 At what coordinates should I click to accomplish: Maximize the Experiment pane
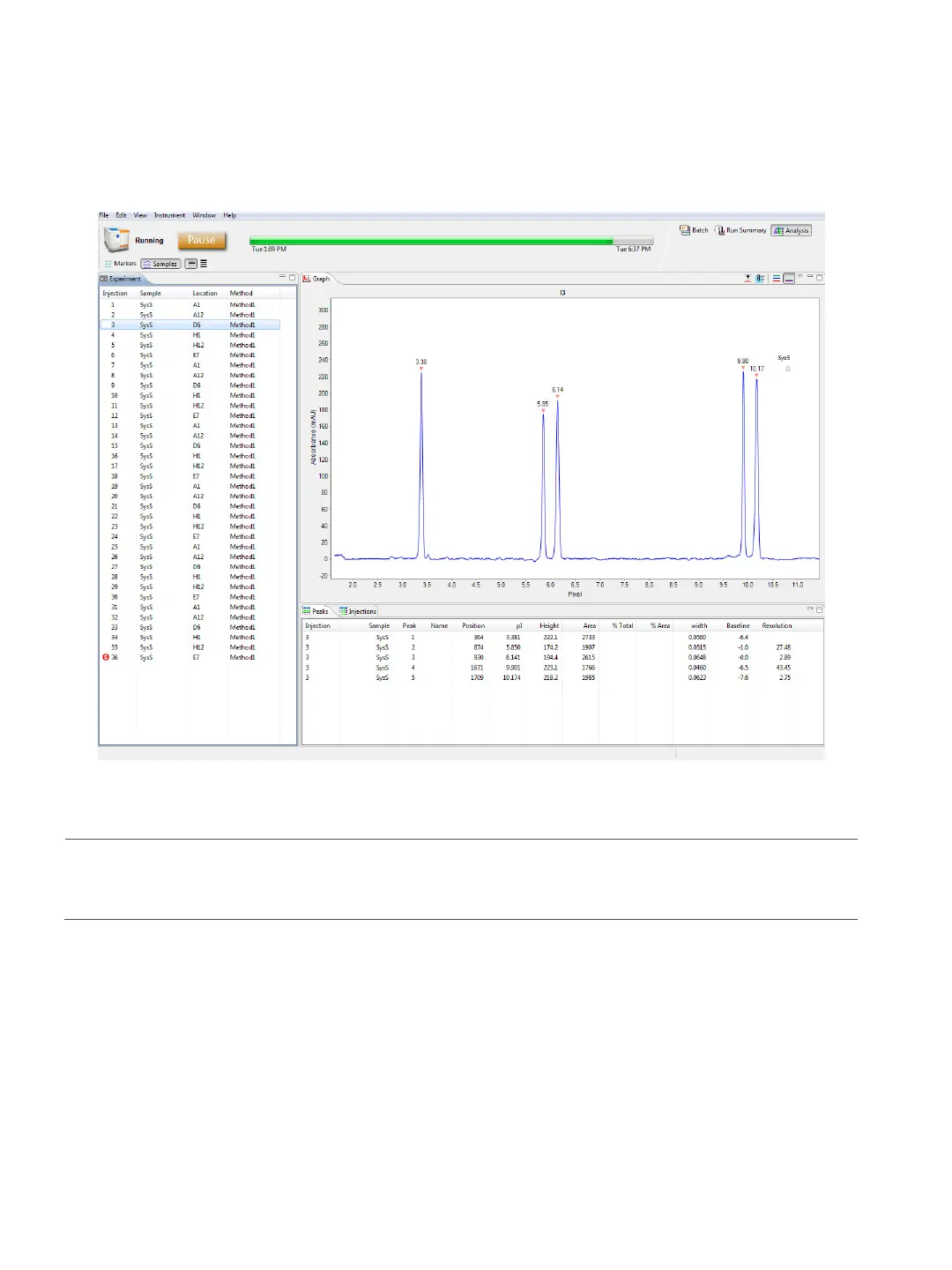coord(293,277)
